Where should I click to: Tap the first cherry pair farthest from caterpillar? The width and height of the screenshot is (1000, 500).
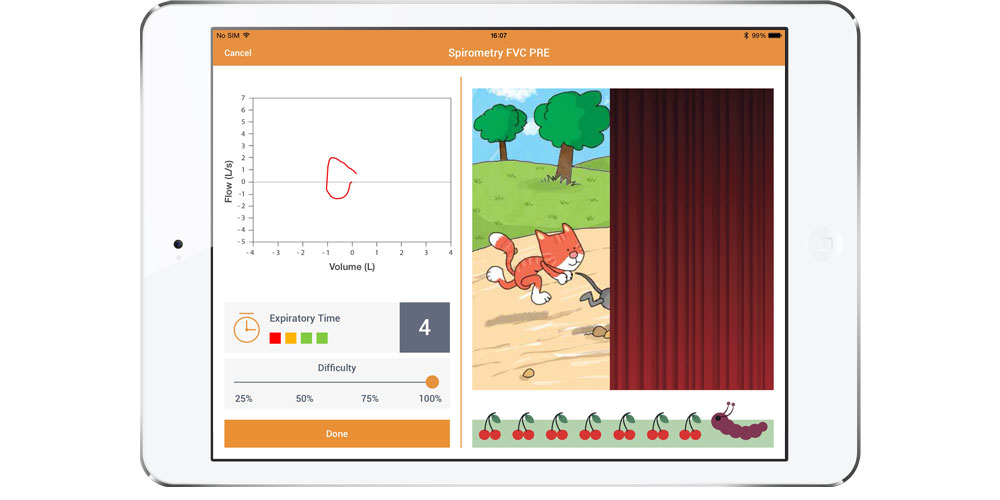click(490, 427)
